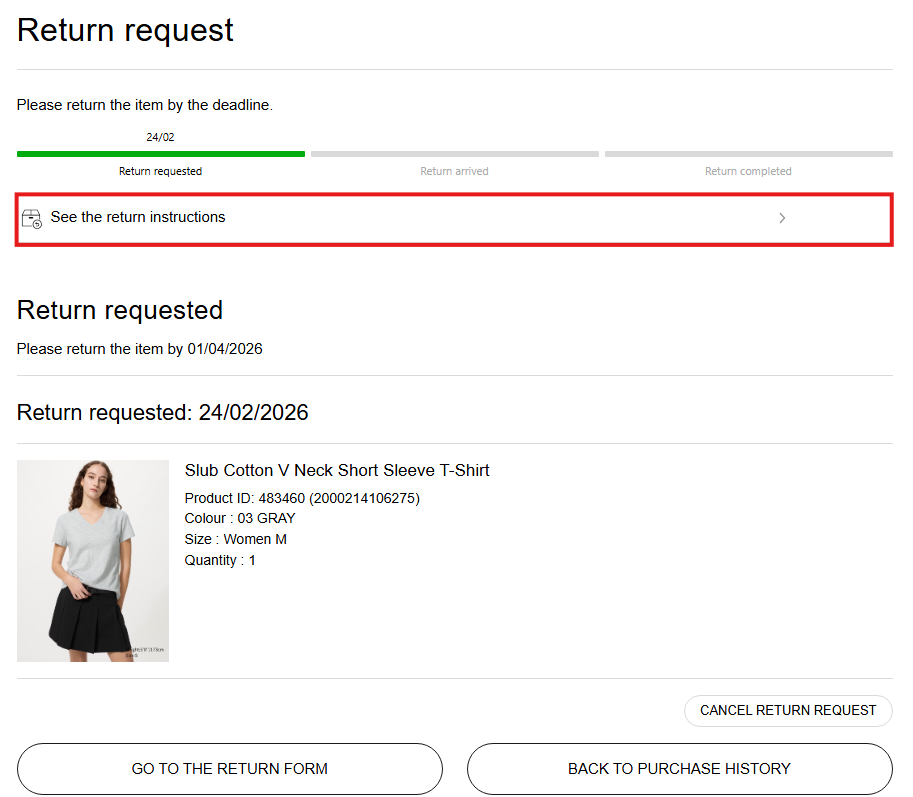This screenshot has height=797, width=913.
Task: Click the Colour 03 GRAY text
Action: coord(240,518)
